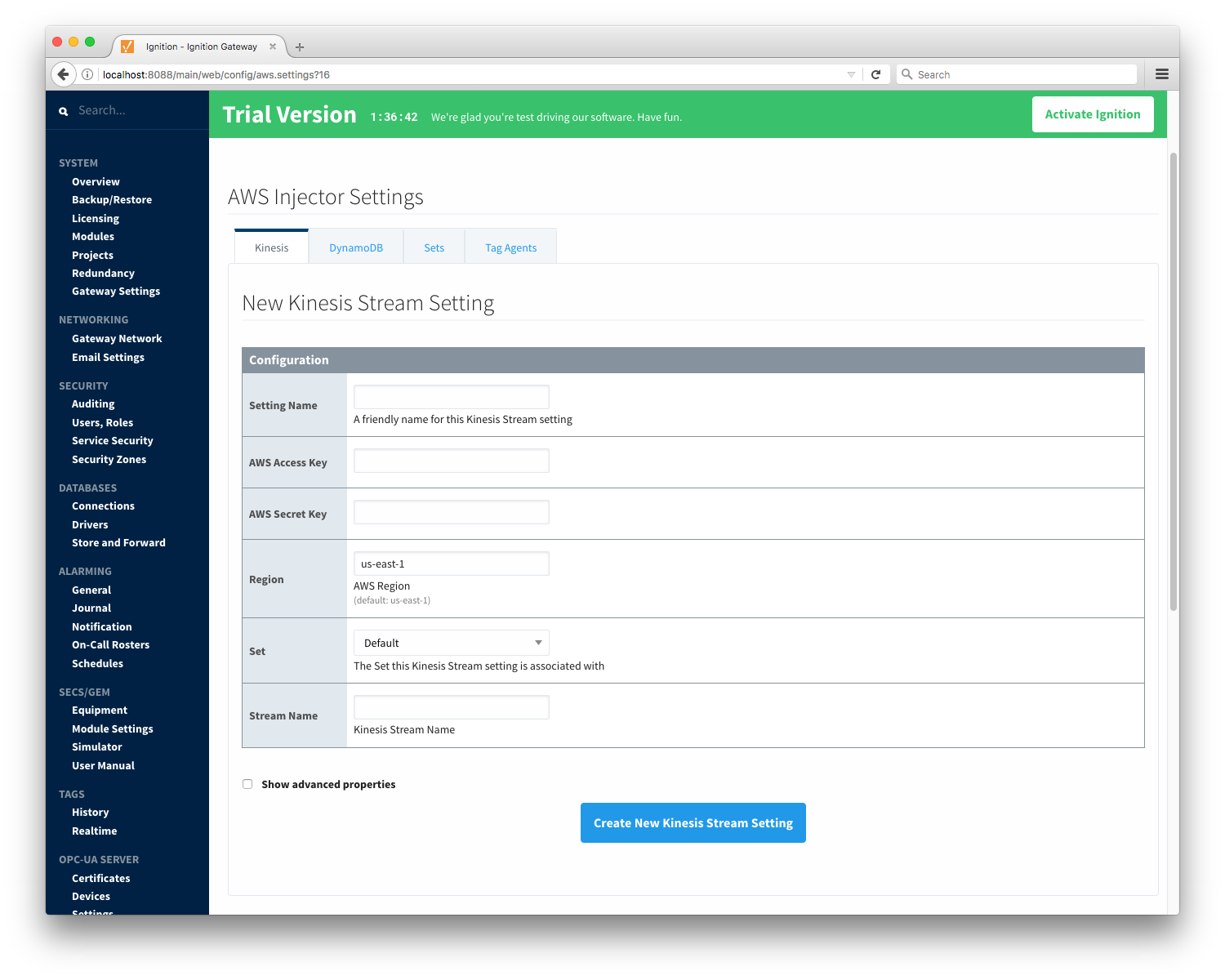
Task: Switch to the DynamoDB tab
Action: (x=356, y=247)
